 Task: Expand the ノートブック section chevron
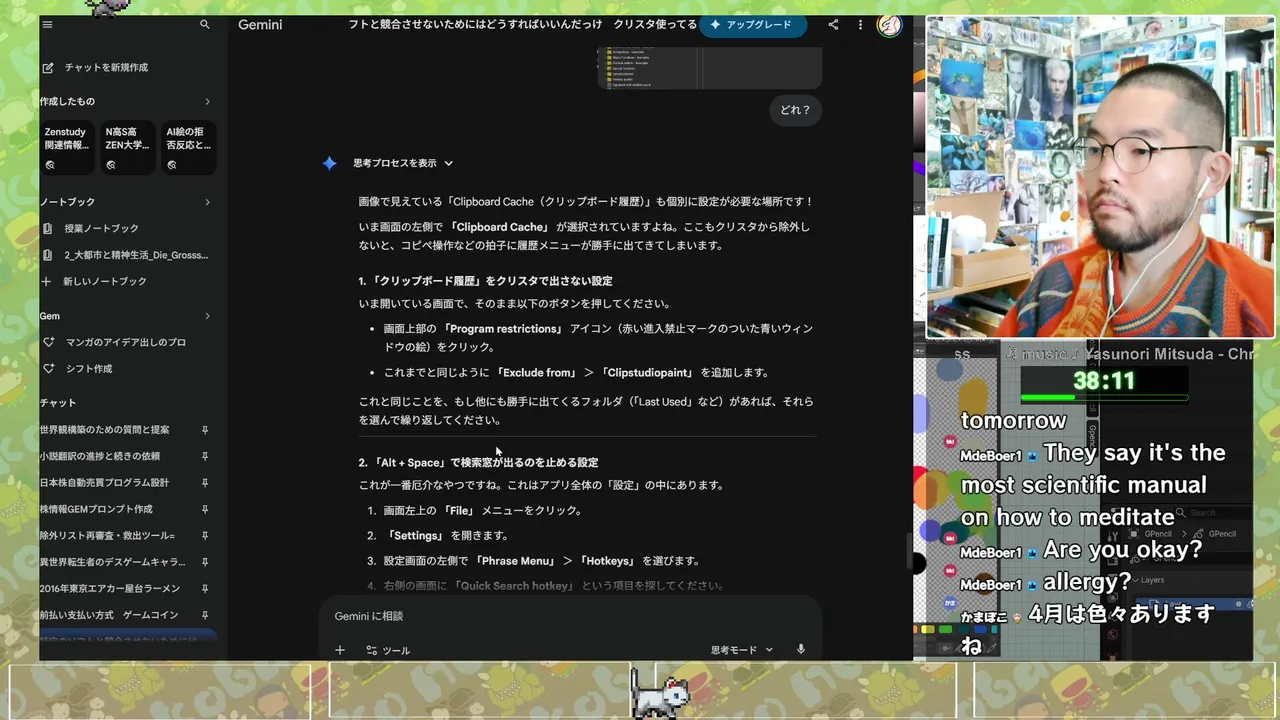click(x=207, y=202)
